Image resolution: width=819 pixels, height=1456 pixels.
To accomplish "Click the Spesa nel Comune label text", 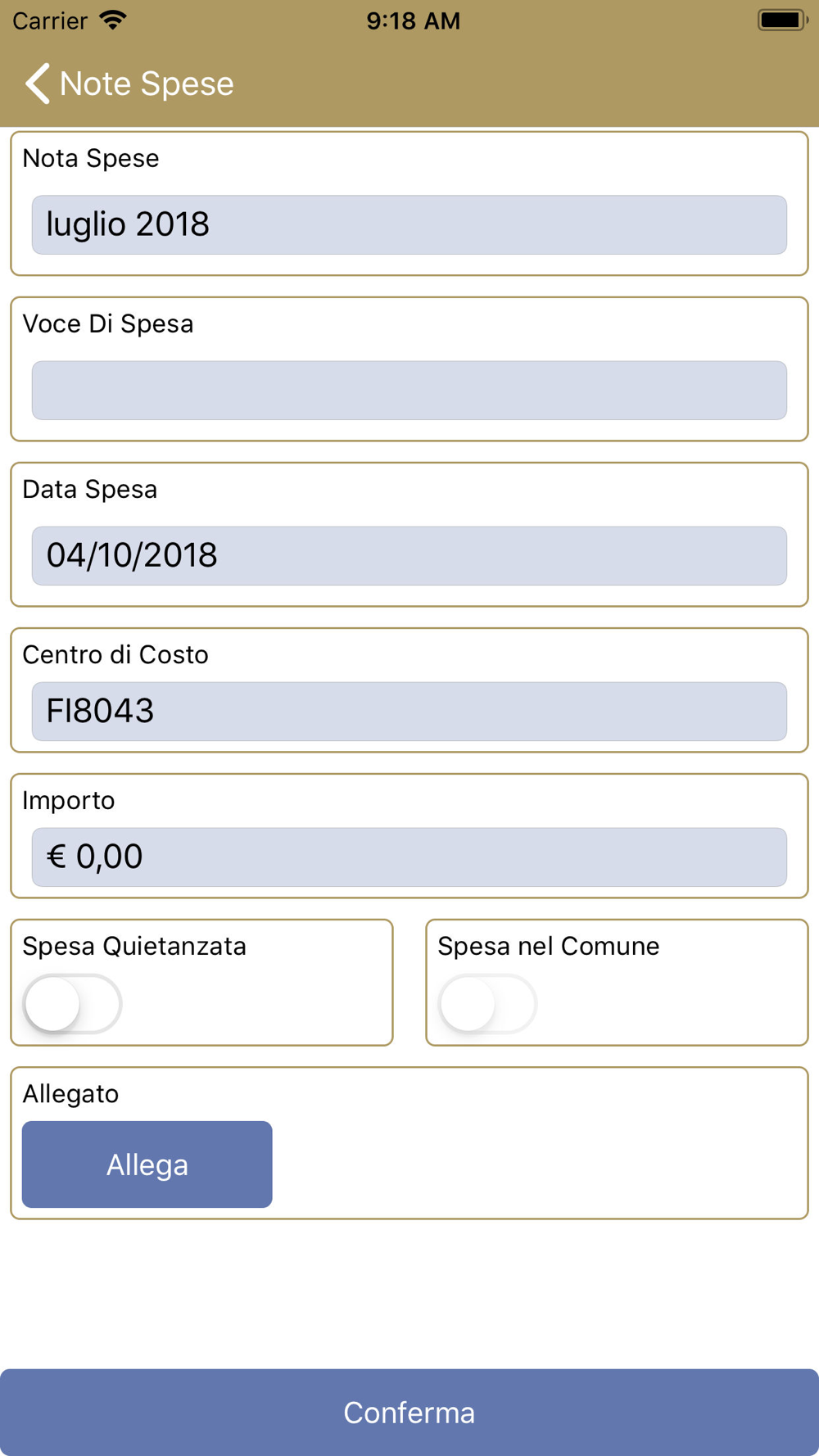I will coord(548,947).
